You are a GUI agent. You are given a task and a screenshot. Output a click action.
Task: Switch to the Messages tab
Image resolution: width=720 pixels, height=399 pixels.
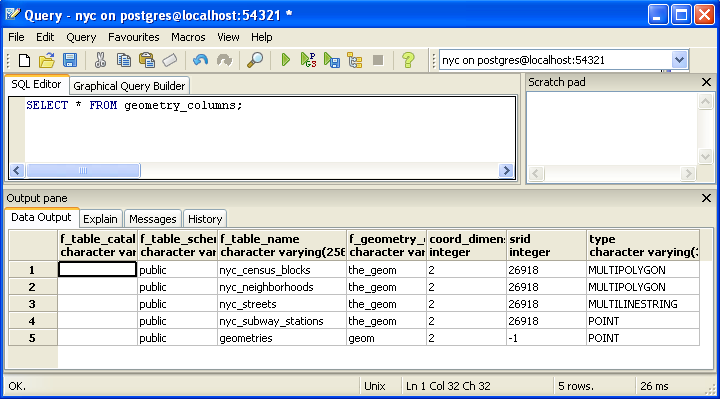[152, 219]
